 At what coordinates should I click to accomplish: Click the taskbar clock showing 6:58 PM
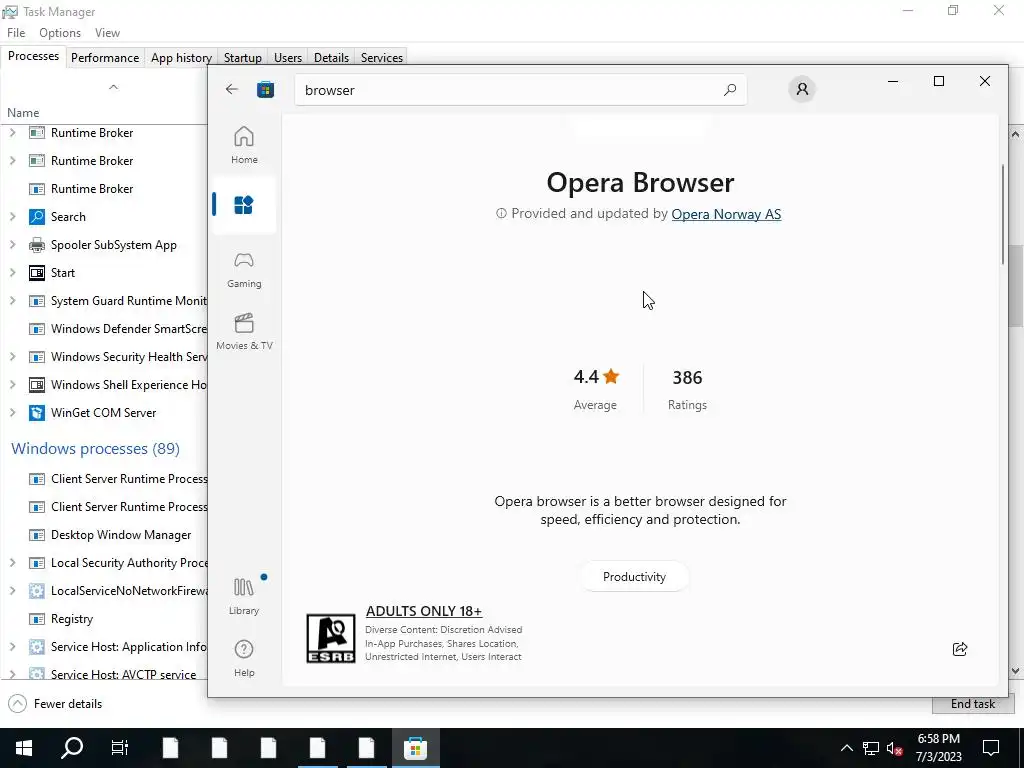[939, 748]
